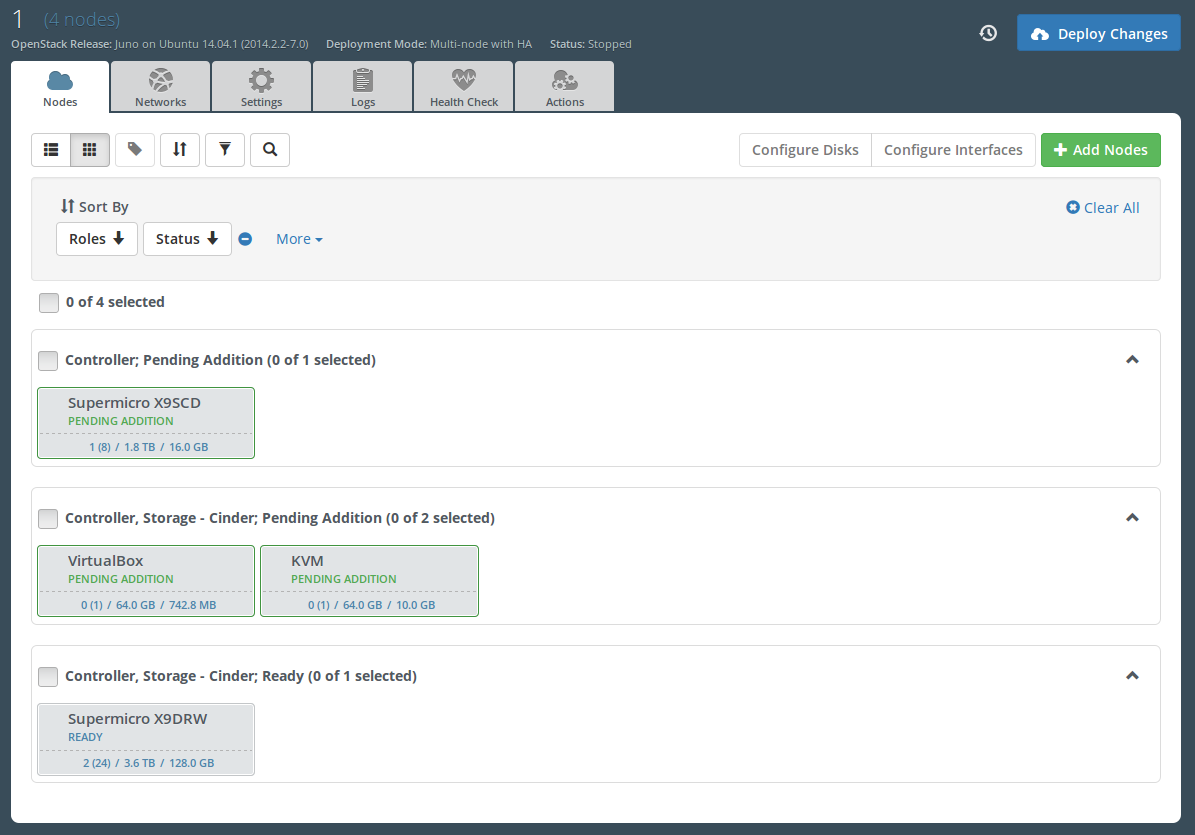Collapse the Controller; Pending Addition group
This screenshot has width=1195, height=835.
pos(1132,360)
